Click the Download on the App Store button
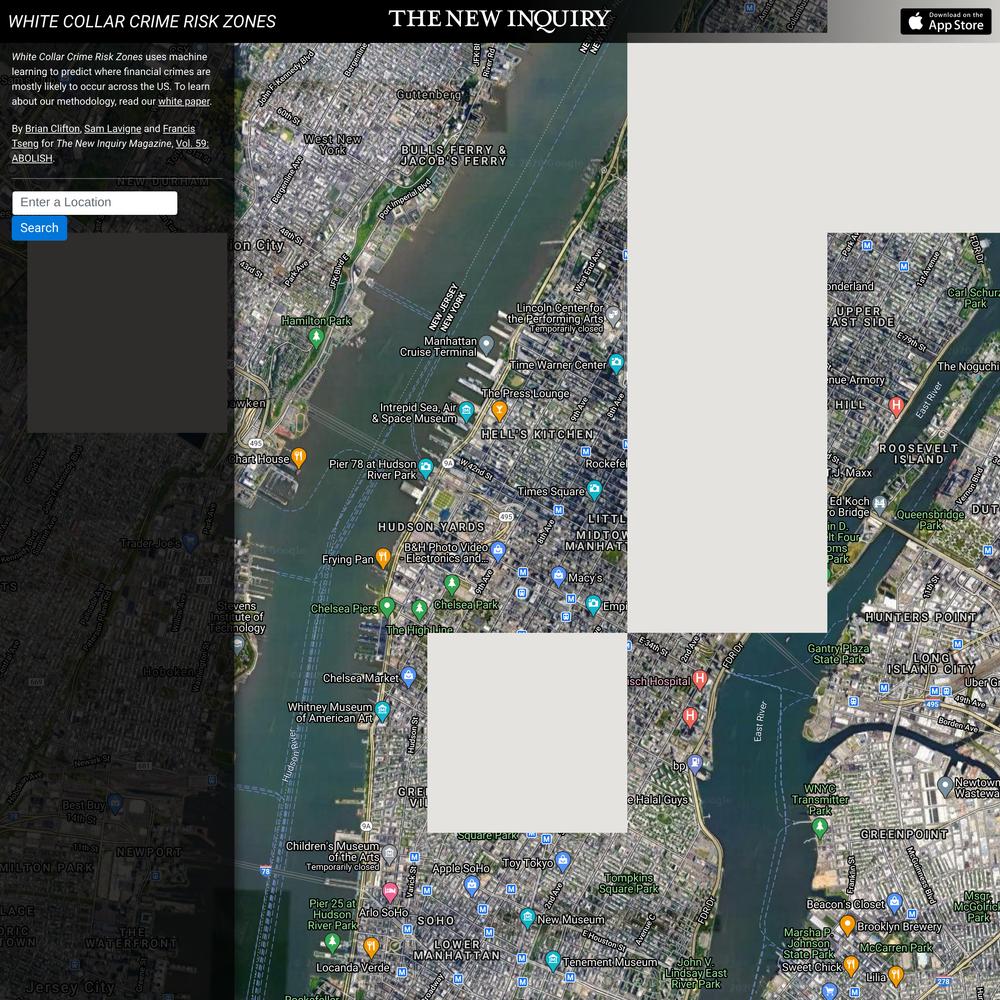The width and height of the screenshot is (1000, 1000). point(945,21)
